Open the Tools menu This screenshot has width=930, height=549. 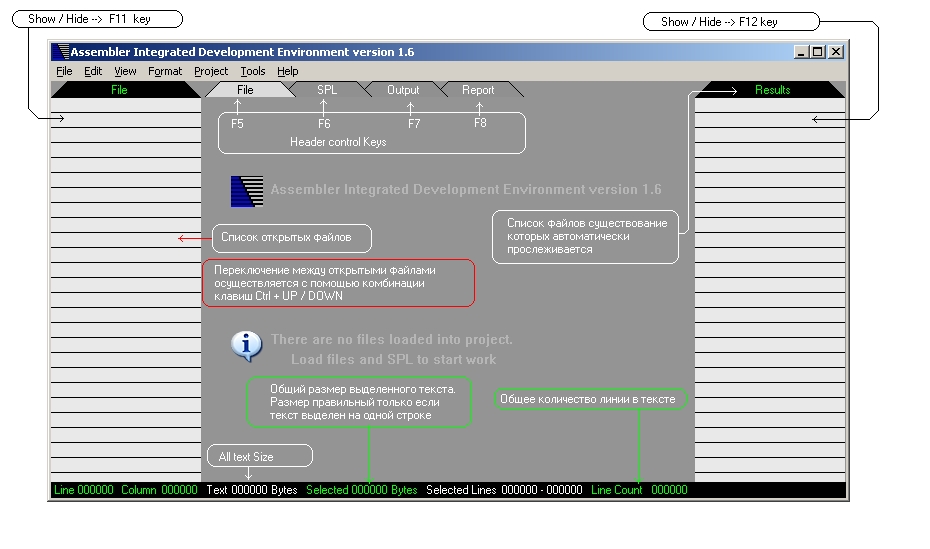click(x=253, y=72)
